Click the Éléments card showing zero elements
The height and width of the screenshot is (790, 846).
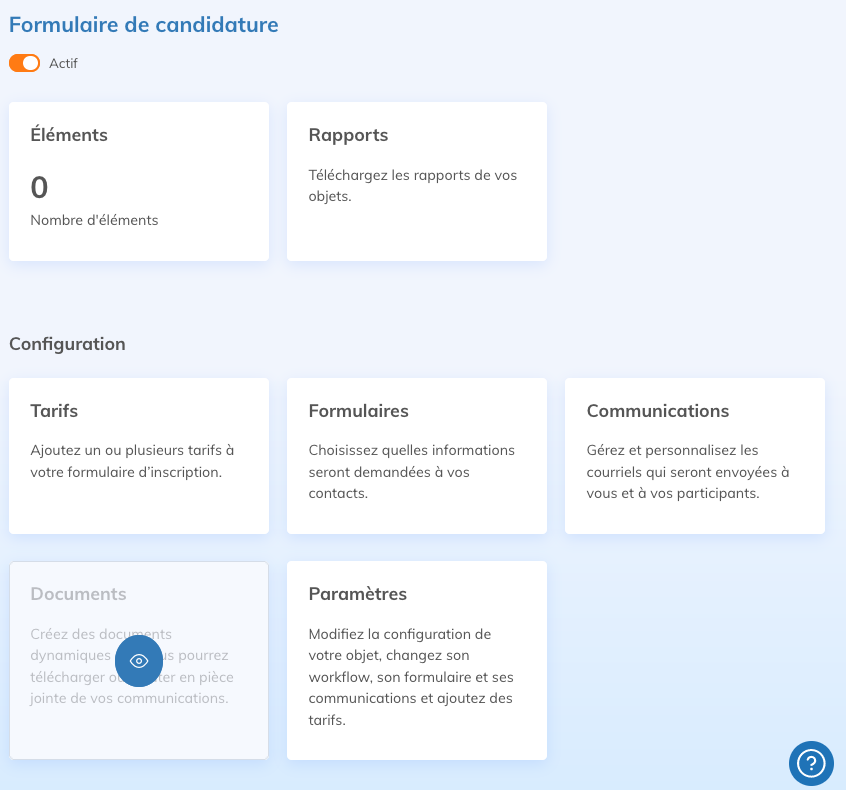[138, 180]
